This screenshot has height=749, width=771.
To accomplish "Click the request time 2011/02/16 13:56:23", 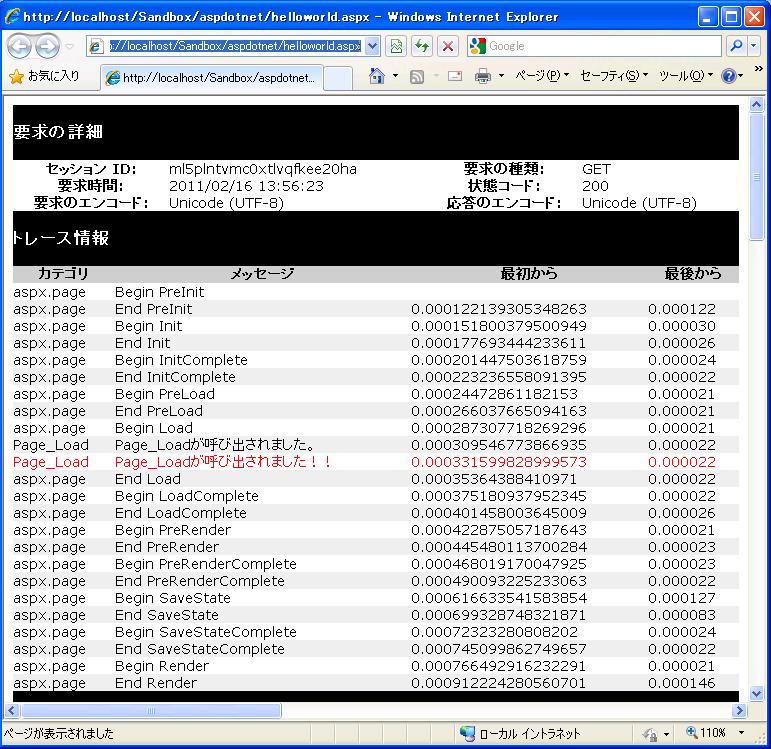I will pos(246,186).
